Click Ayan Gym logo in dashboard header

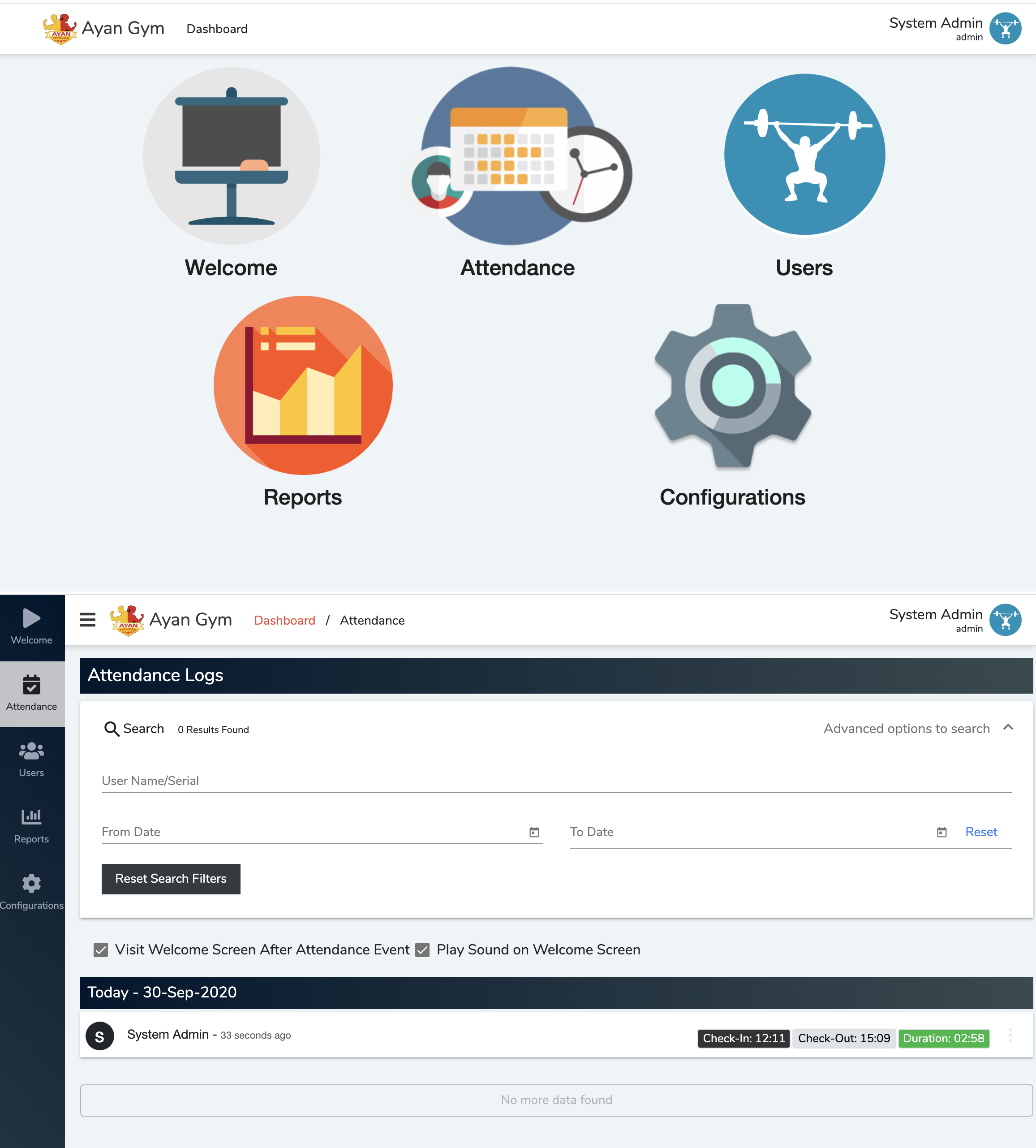click(60, 29)
